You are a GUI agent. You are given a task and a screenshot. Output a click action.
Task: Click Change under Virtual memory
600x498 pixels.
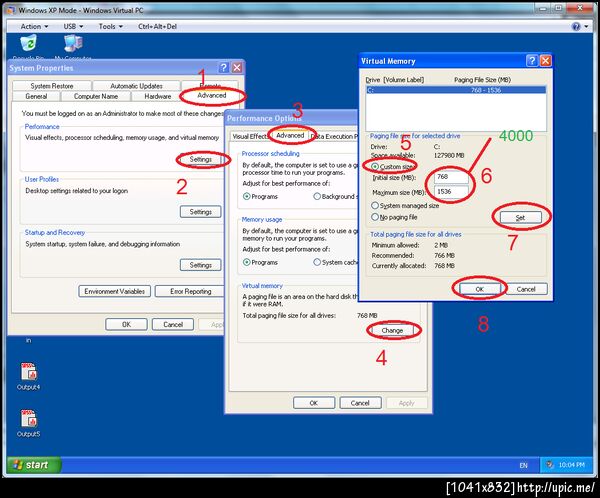pyautogui.click(x=392, y=330)
